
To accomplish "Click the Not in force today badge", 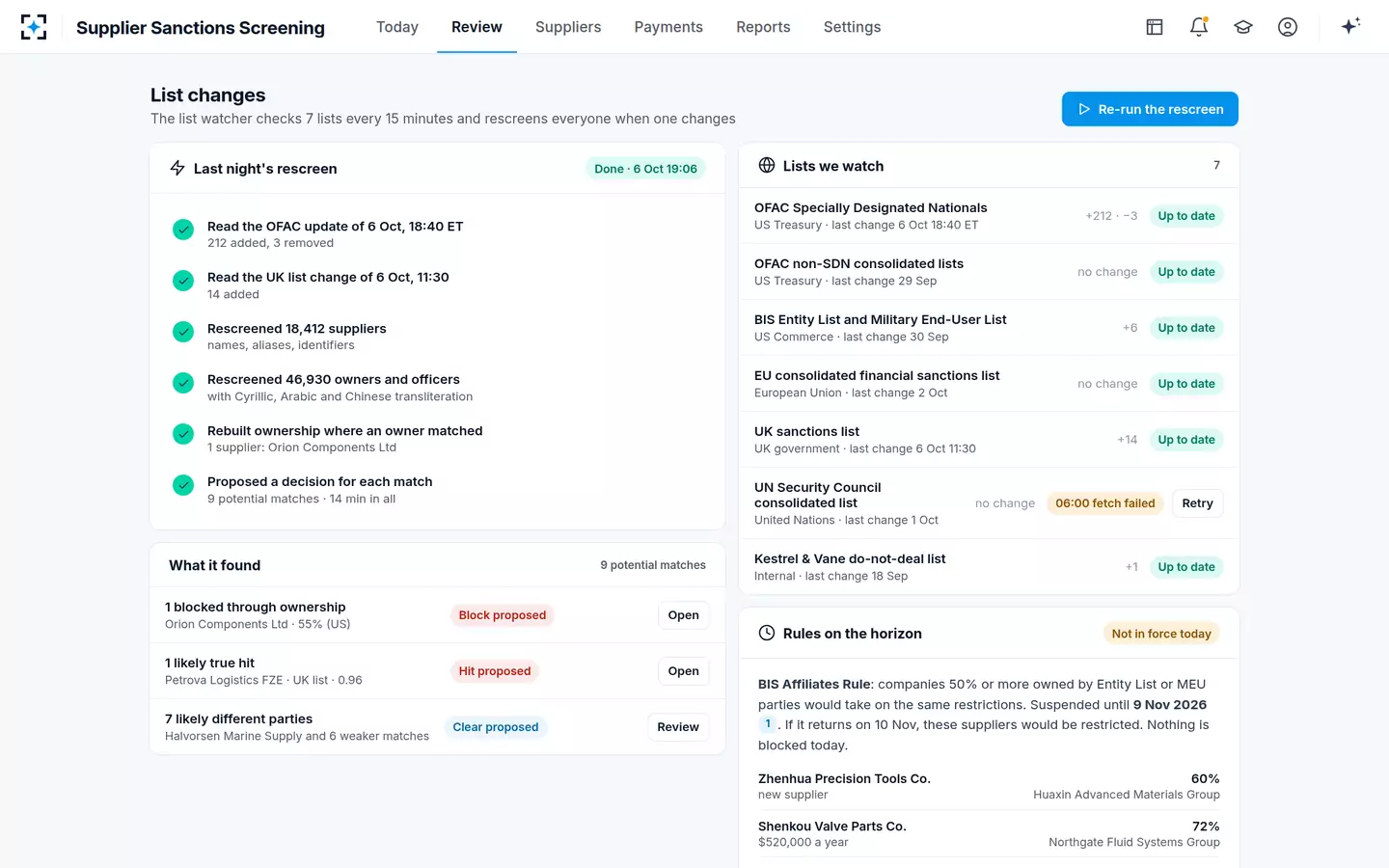I will pos(1161,634).
